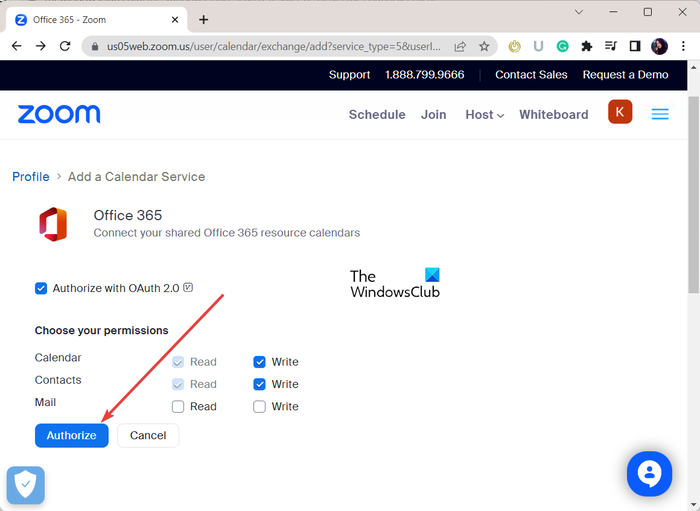
Task: Uncheck Contacts Write permission
Action: click(x=259, y=384)
